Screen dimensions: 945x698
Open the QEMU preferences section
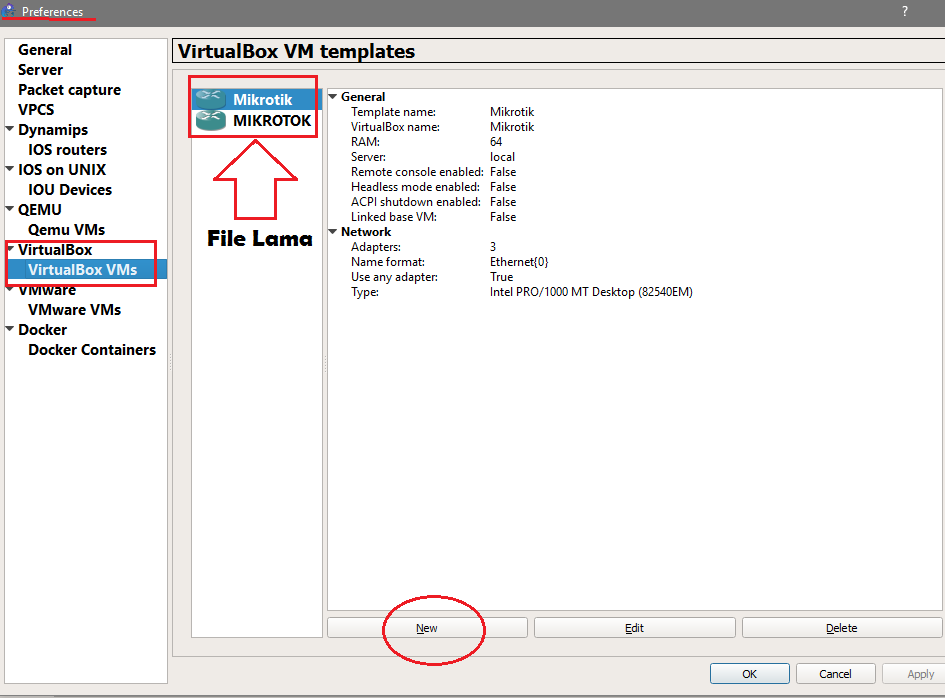(x=40, y=209)
